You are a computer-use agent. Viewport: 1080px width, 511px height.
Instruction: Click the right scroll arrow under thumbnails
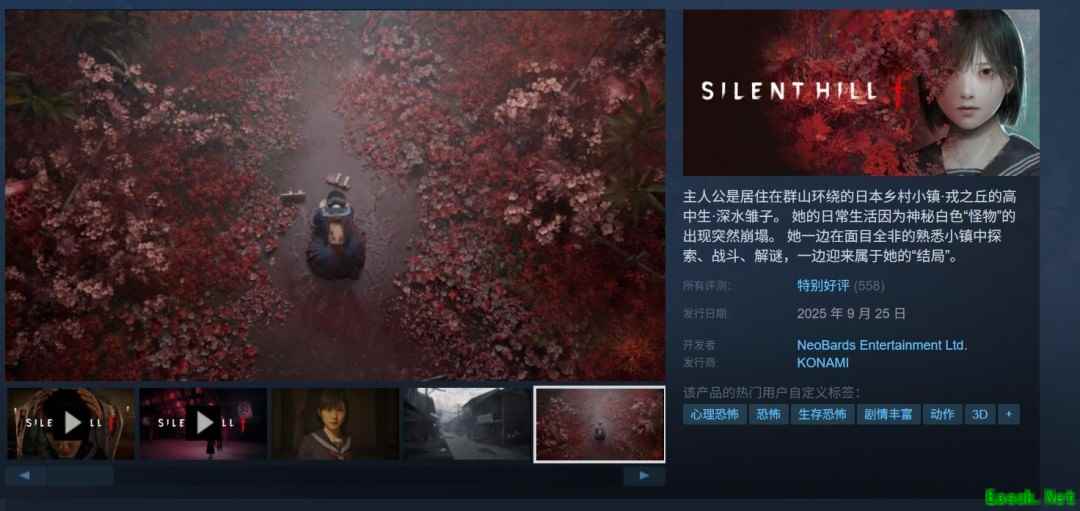[644, 475]
